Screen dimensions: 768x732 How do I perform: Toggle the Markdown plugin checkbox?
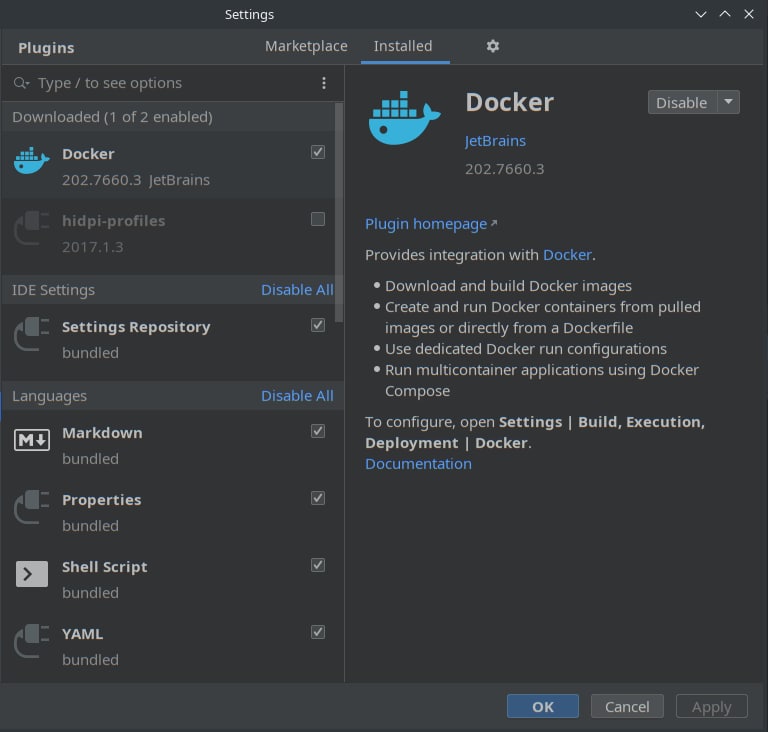[318, 431]
